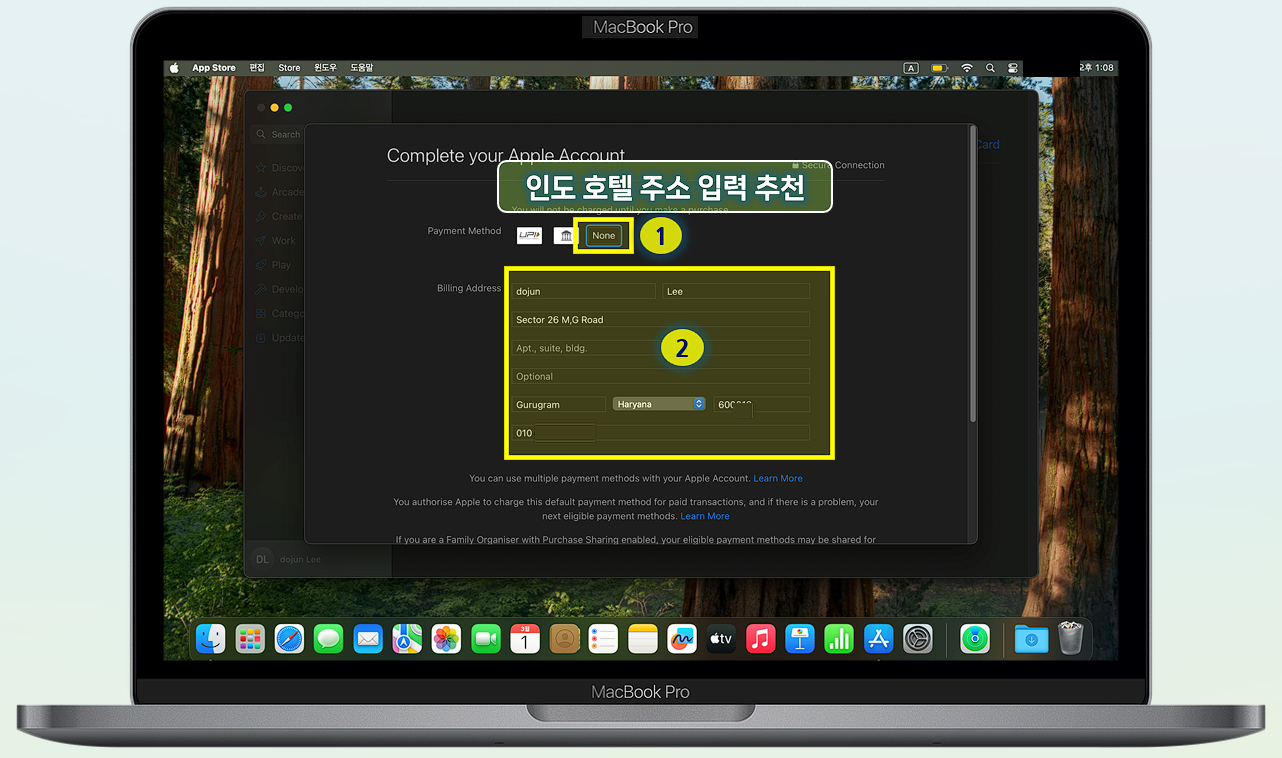
Task: Open Photos from the Dock
Action: tap(446, 638)
